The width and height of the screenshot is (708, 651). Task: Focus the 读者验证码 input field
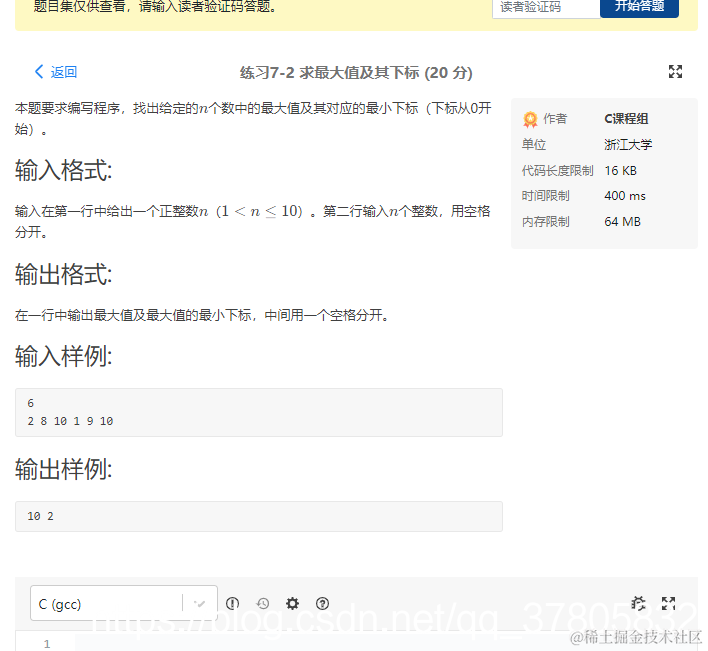pyautogui.click(x=546, y=7)
